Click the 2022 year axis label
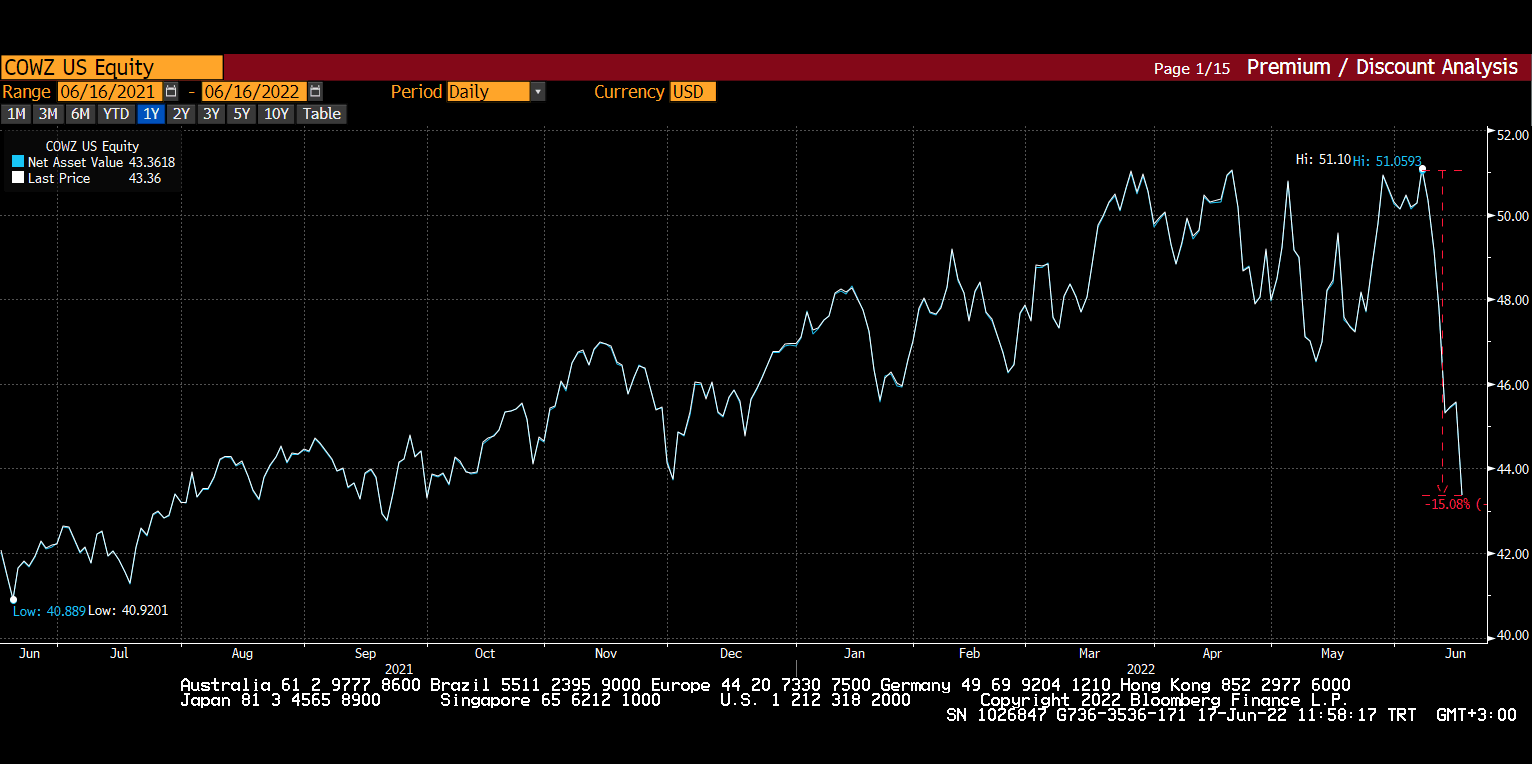Screen dimensions: 1532x764 (1141, 668)
